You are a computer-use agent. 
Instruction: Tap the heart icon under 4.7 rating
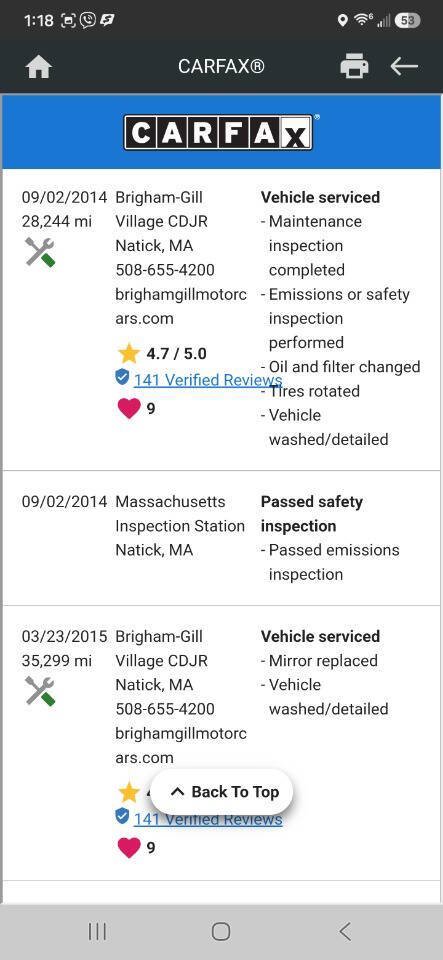[128, 408]
